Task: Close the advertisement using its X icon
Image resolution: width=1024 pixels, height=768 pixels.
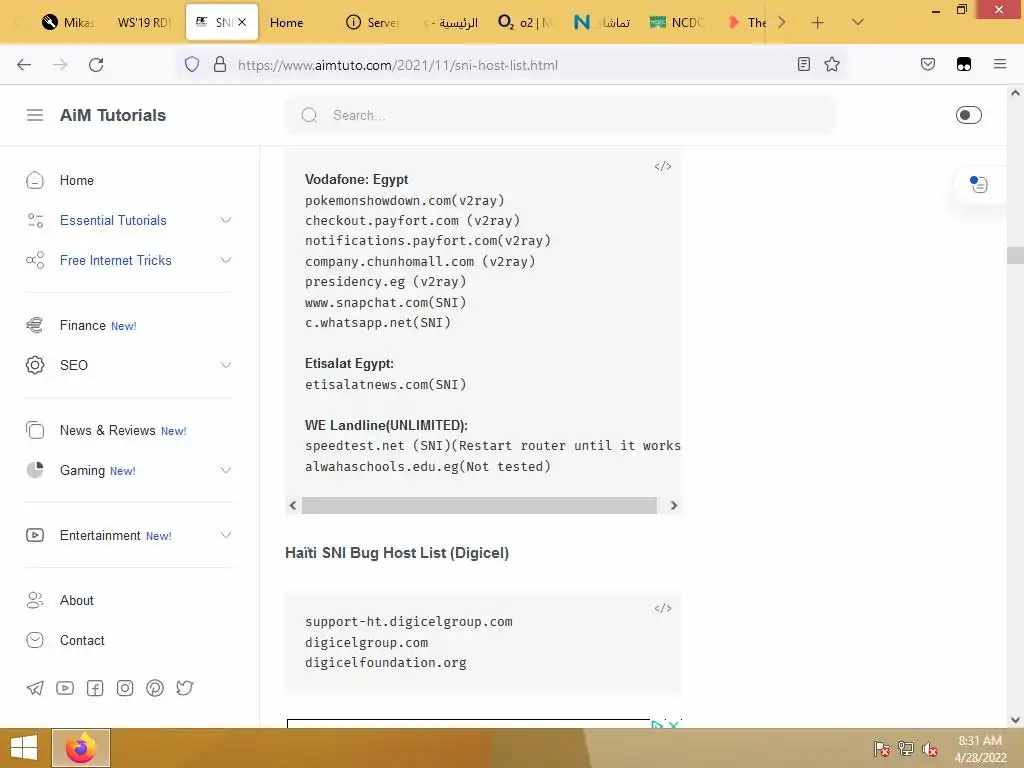Action: tap(674, 724)
